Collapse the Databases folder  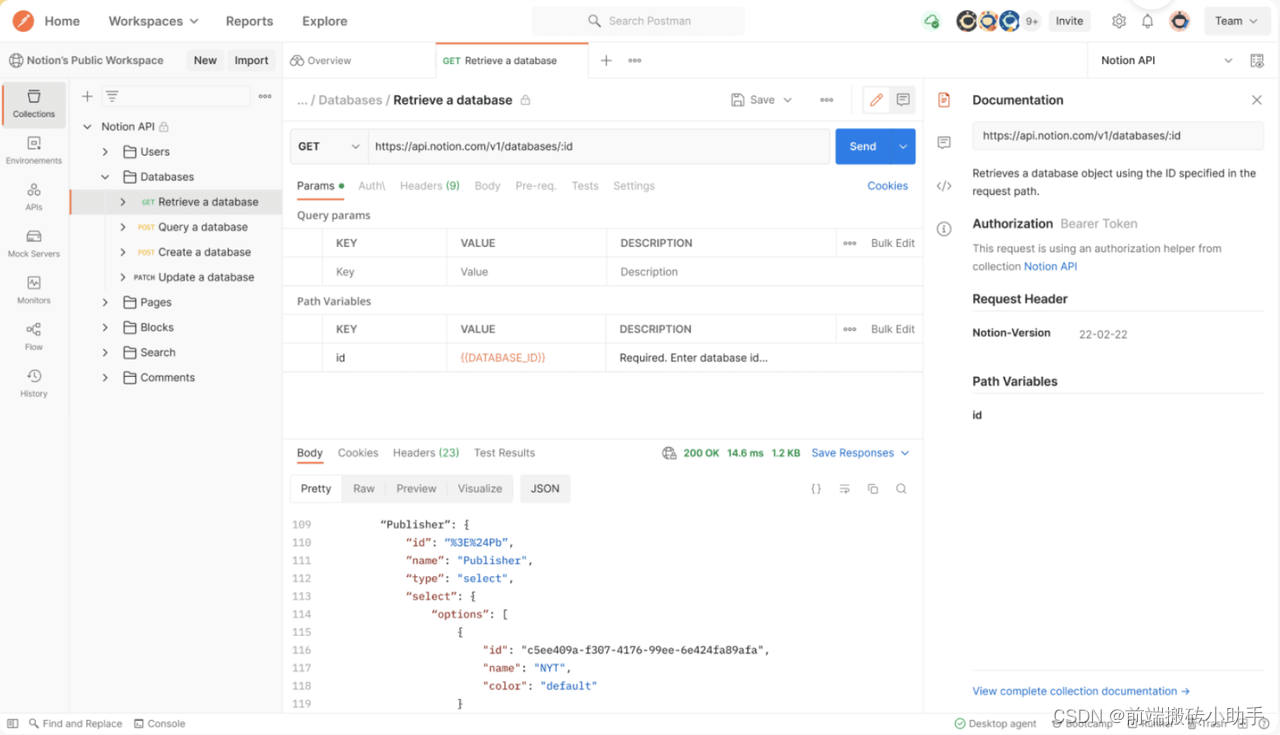point(105,177)
